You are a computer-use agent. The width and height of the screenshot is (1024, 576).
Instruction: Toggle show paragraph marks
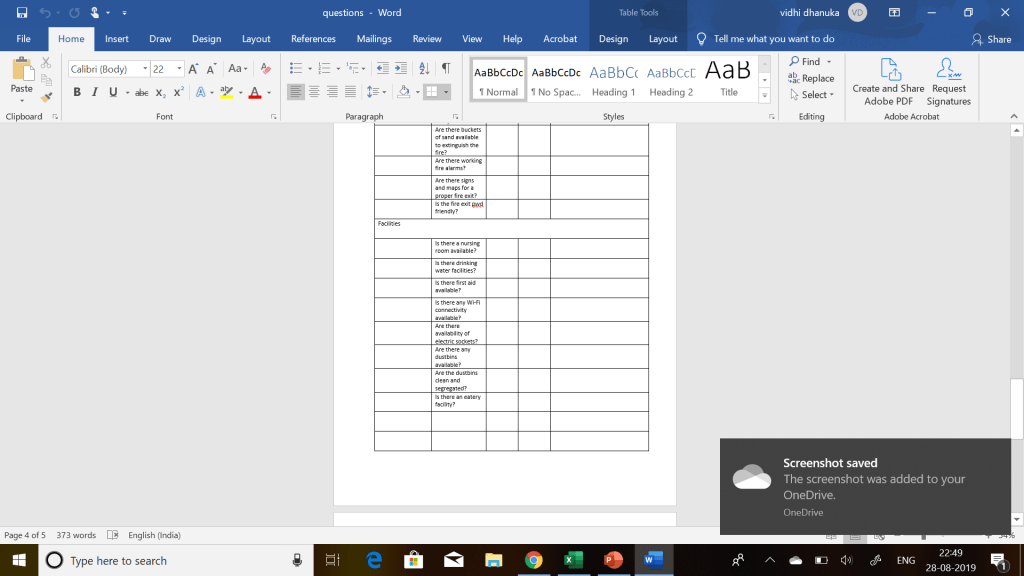coord(446,69)
